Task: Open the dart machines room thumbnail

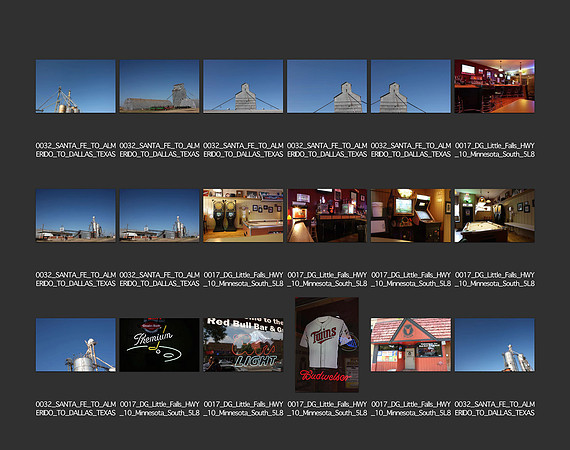Action: 243,216
